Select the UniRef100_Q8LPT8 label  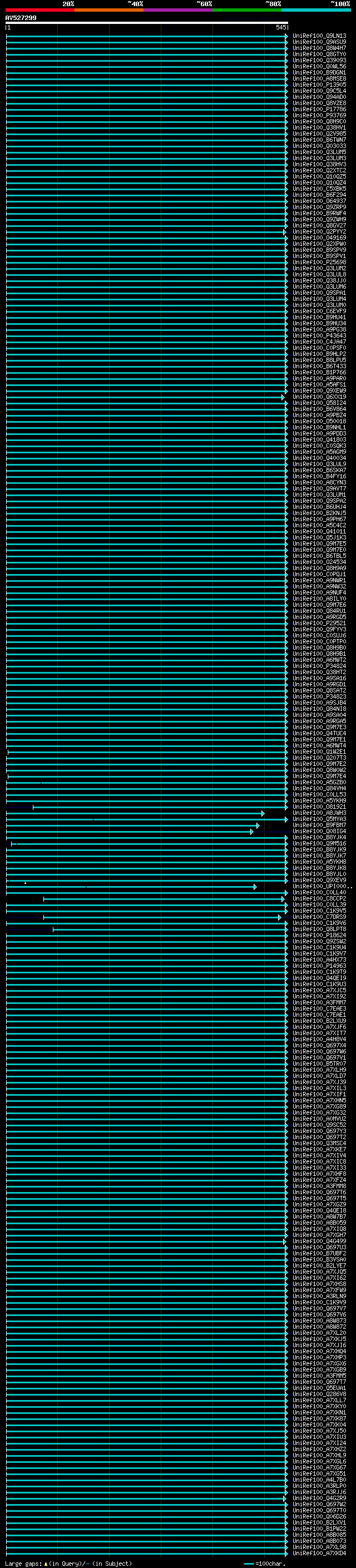pos(319,929)
